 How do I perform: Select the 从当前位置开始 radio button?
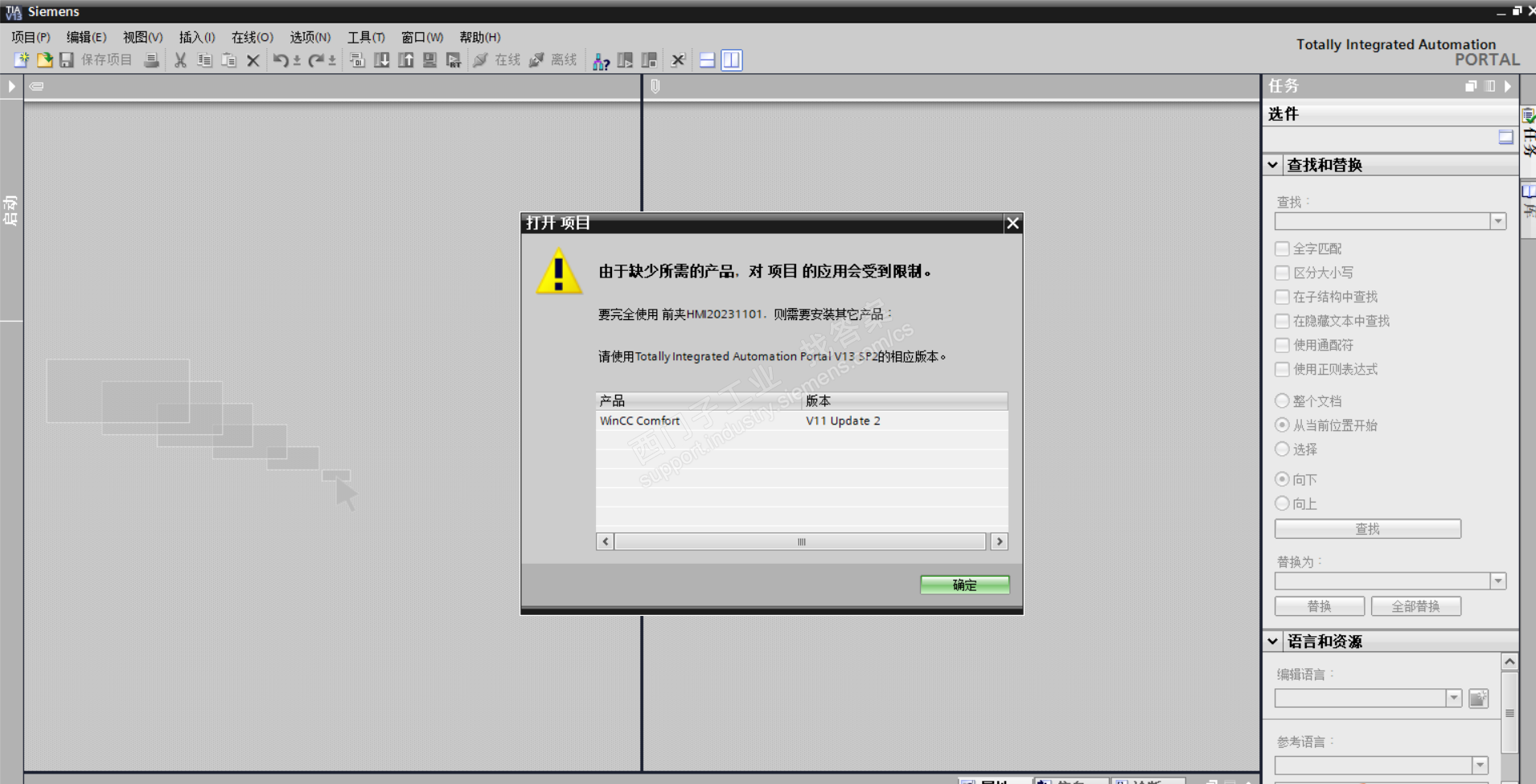(1283, 425)
